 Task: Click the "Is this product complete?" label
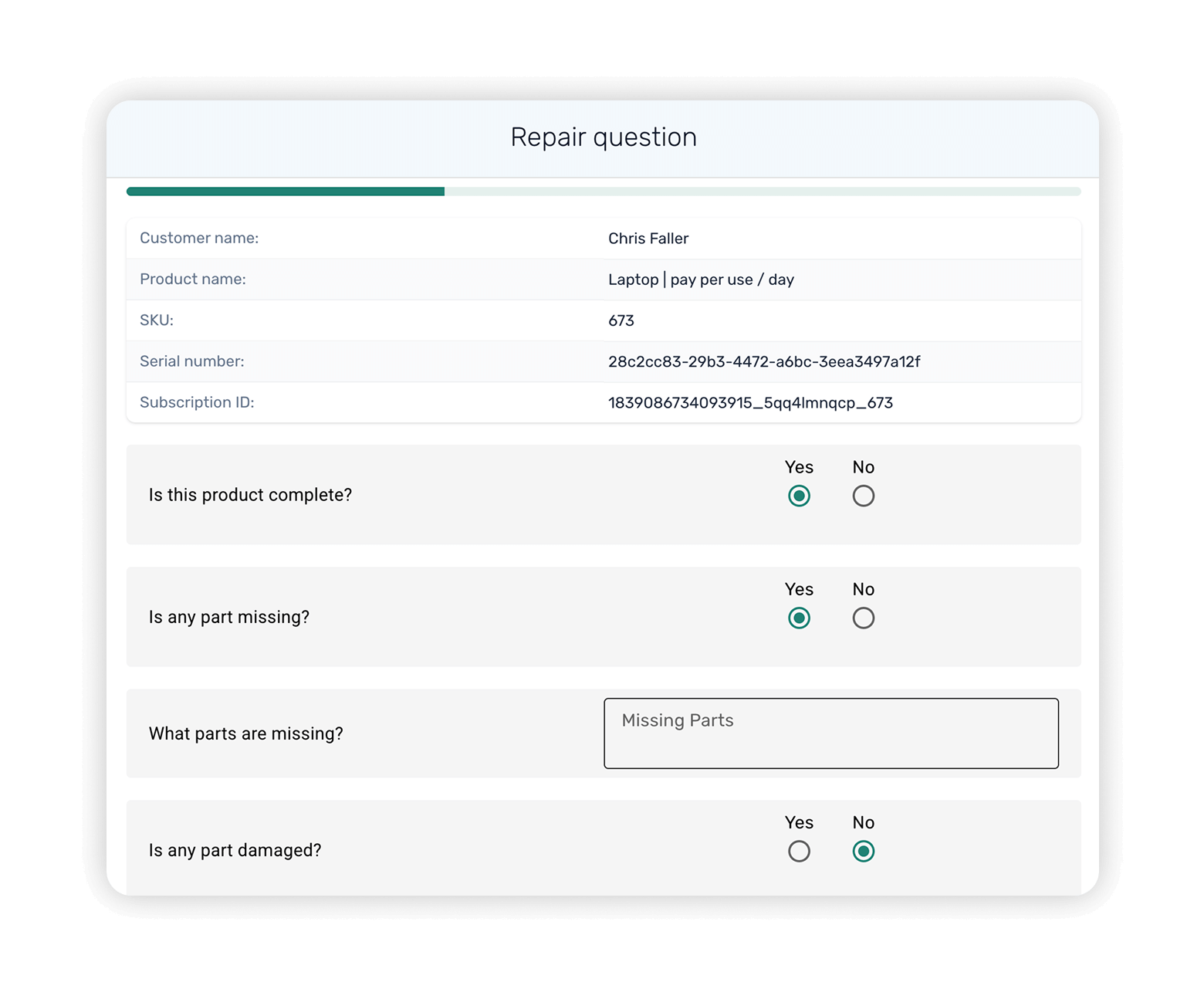(251, 495)
